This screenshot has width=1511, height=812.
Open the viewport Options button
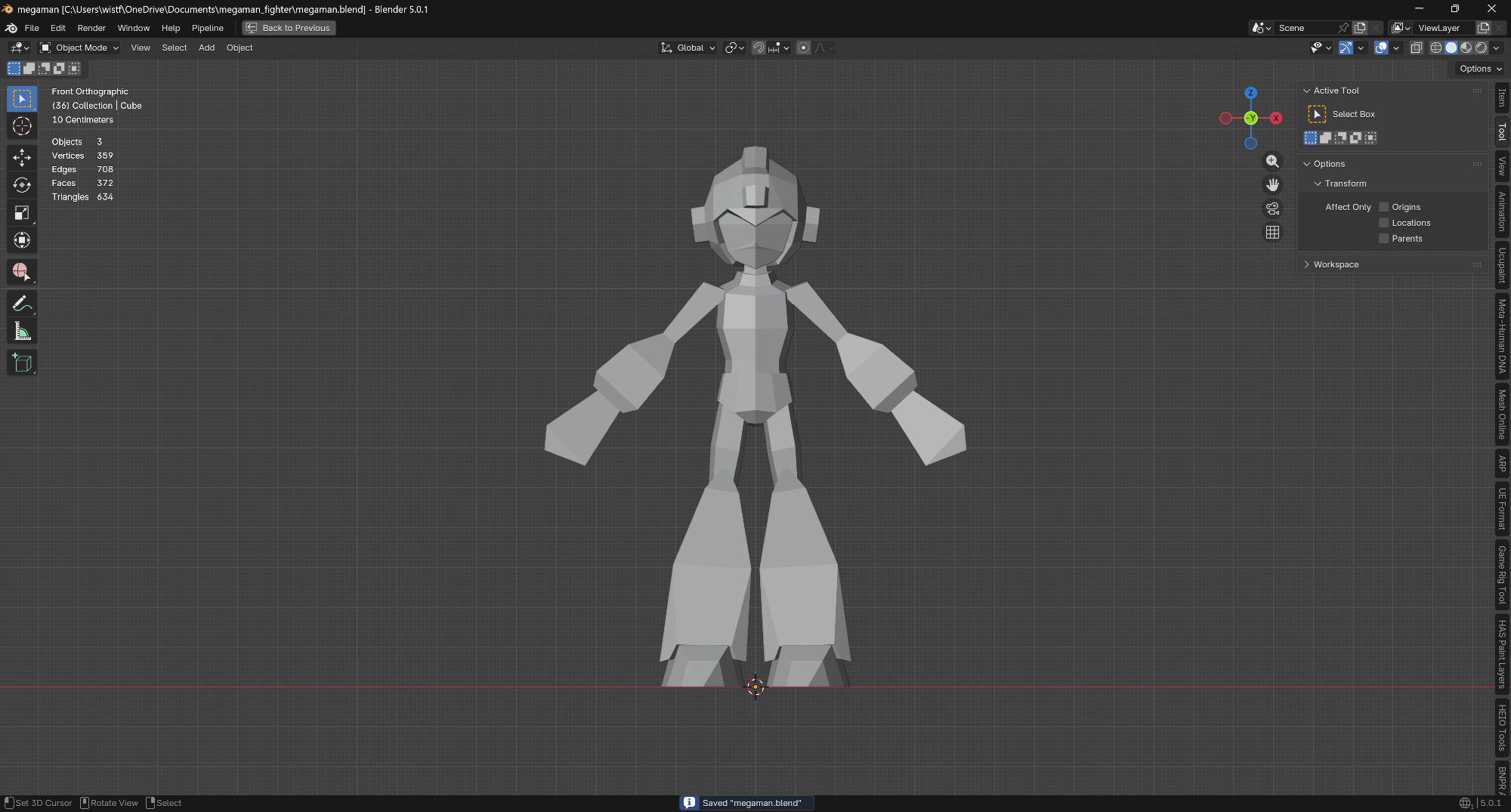[1479, 69]
